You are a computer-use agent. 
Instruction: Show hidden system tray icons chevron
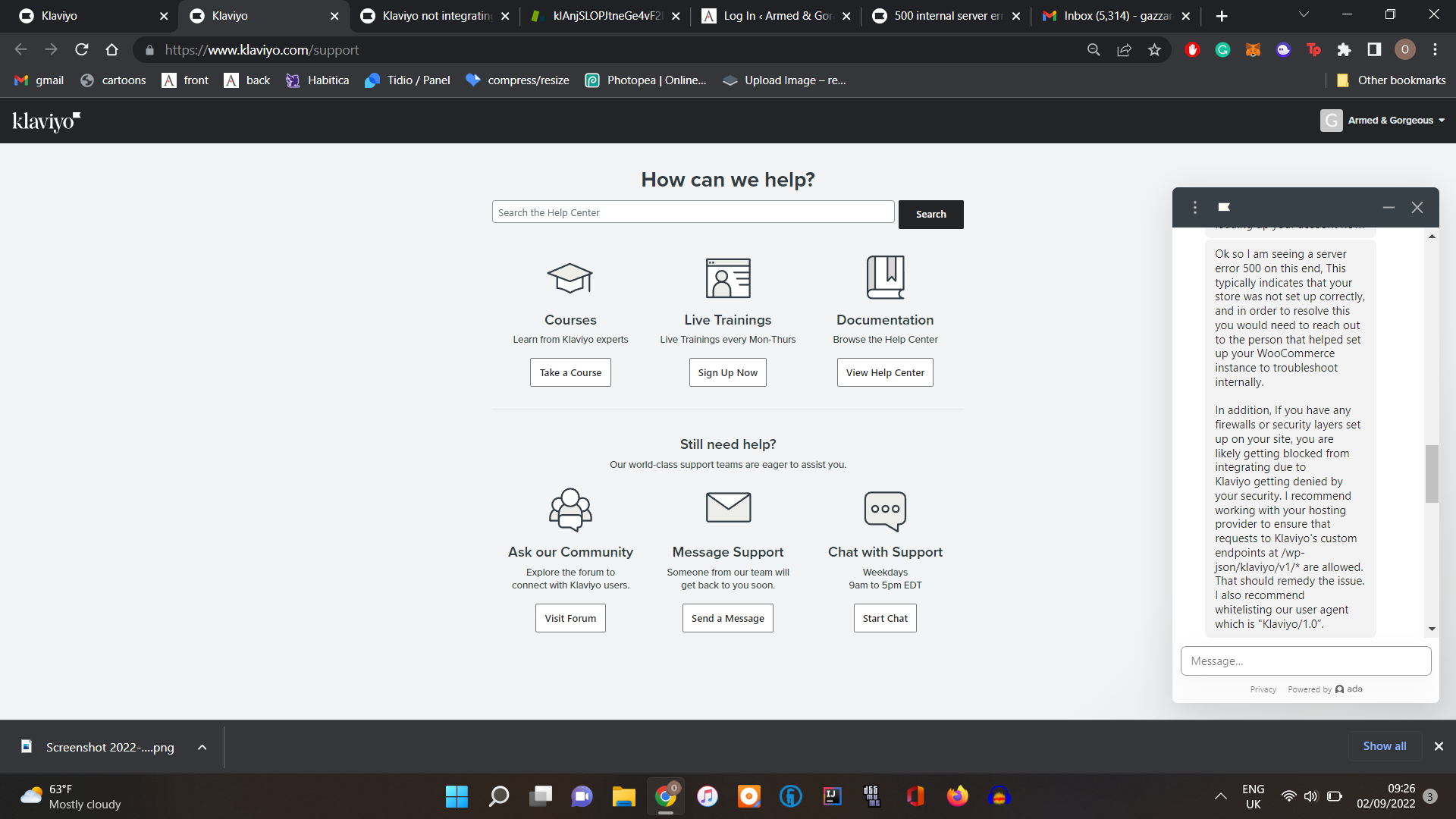(x=1220, y=796)
